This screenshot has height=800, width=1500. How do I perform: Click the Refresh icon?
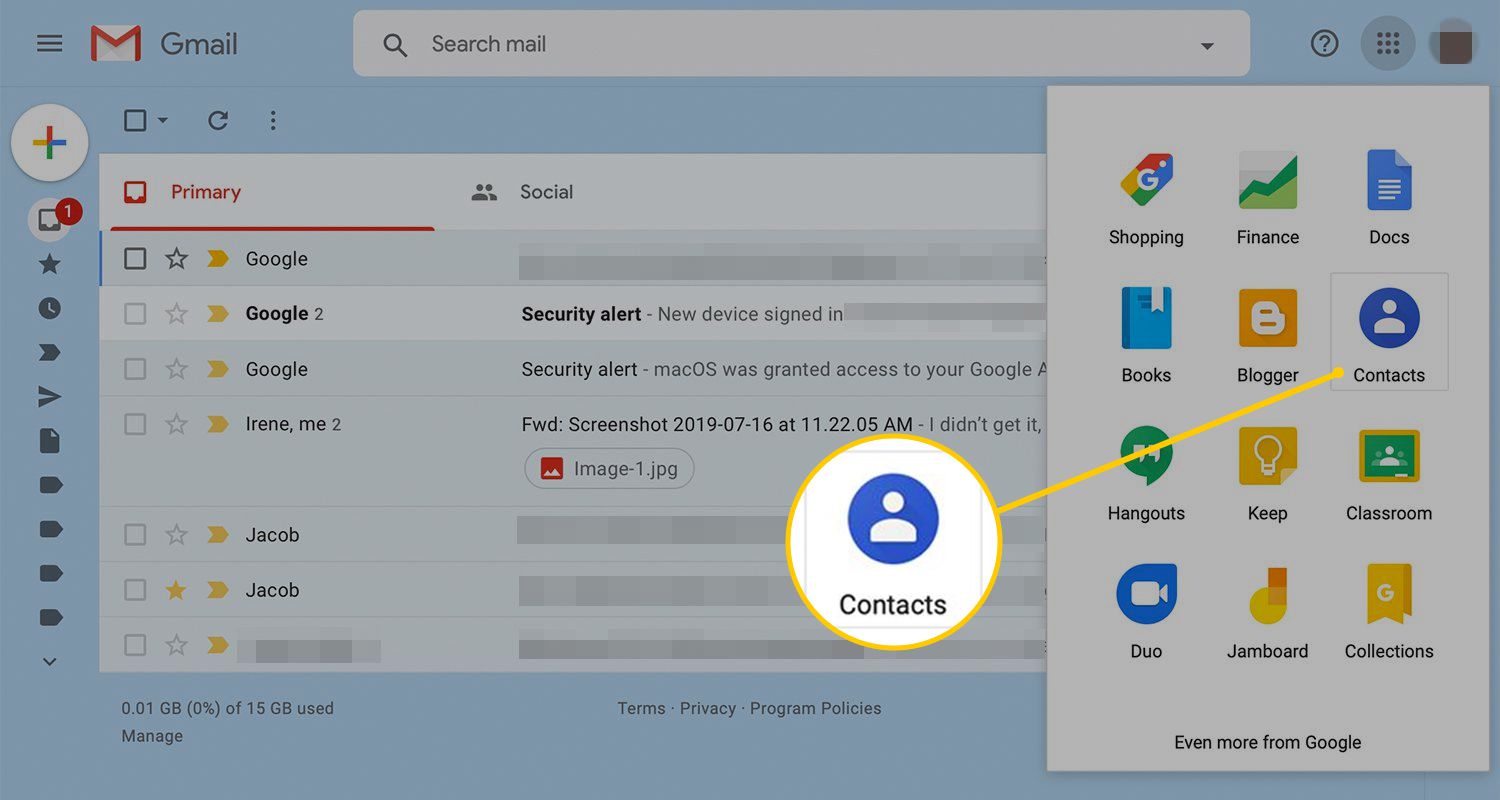(218, 121)
